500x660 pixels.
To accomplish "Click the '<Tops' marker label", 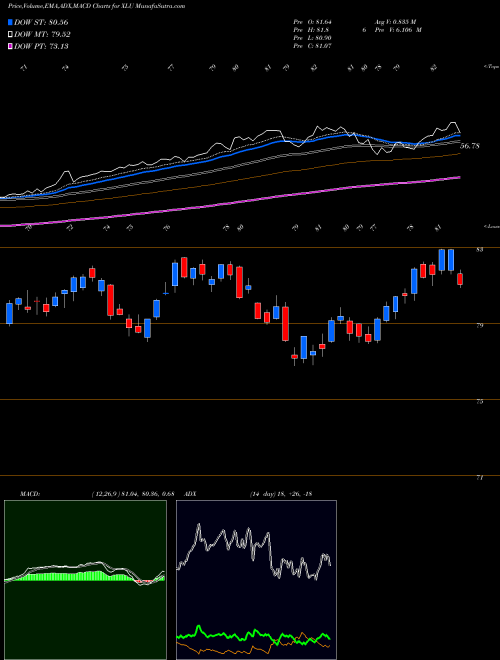I will 491,67.
